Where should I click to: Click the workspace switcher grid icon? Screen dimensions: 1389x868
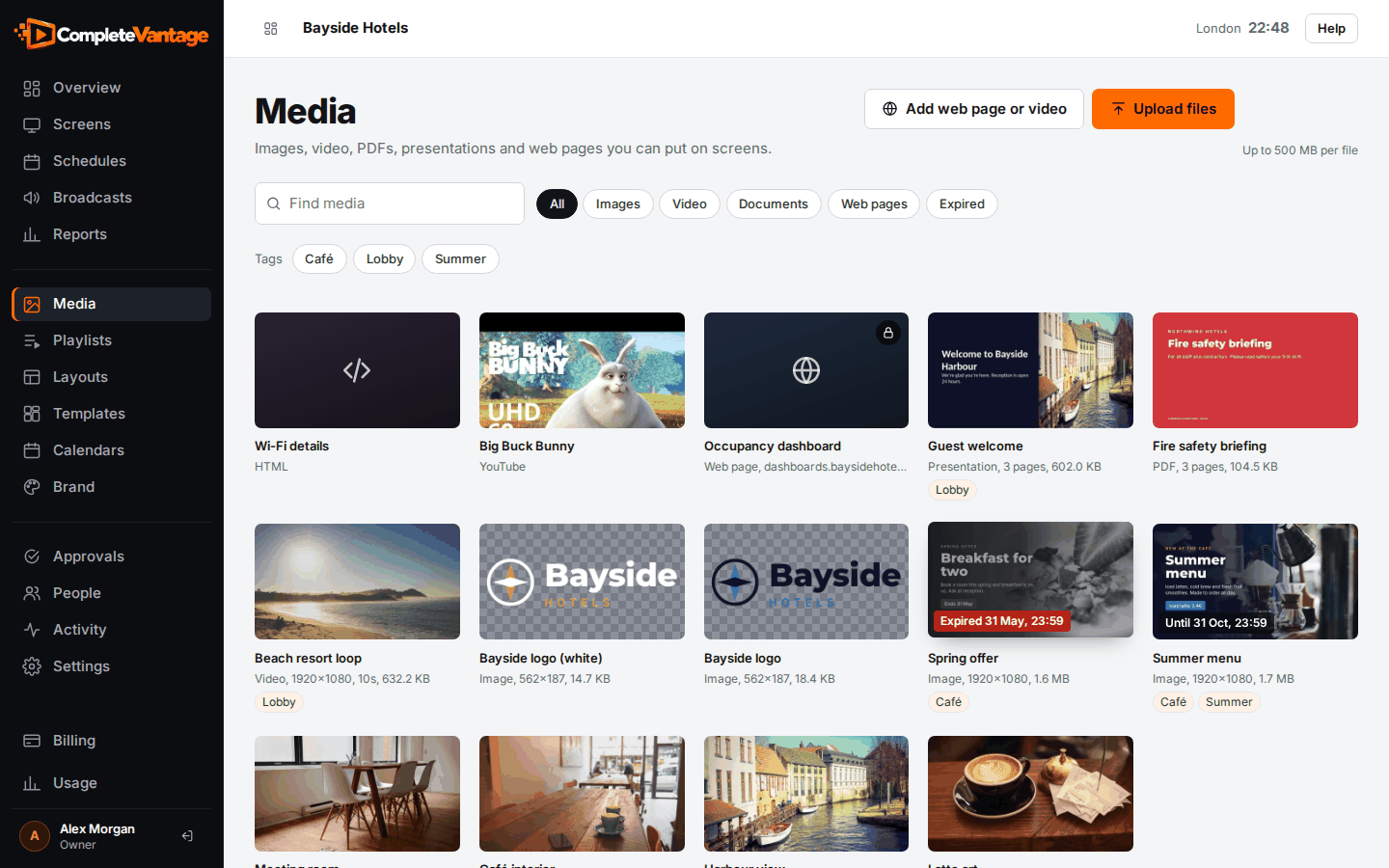point(271,29)
